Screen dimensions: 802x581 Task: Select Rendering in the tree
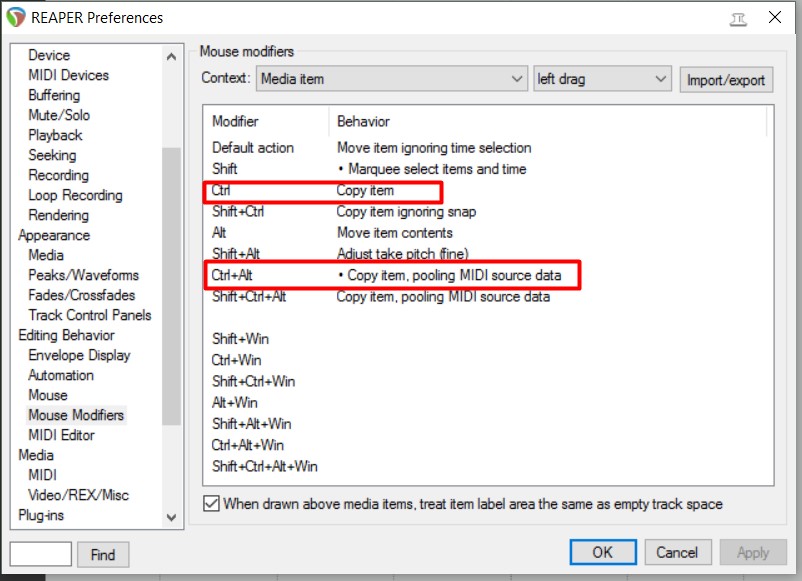click(x=59, y=215)
